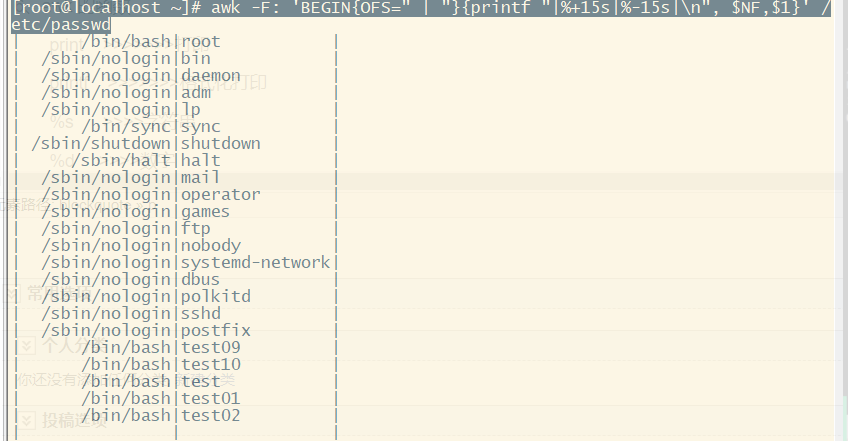
Task: Click the daemon username entry
Action: (x=211, y=76)
